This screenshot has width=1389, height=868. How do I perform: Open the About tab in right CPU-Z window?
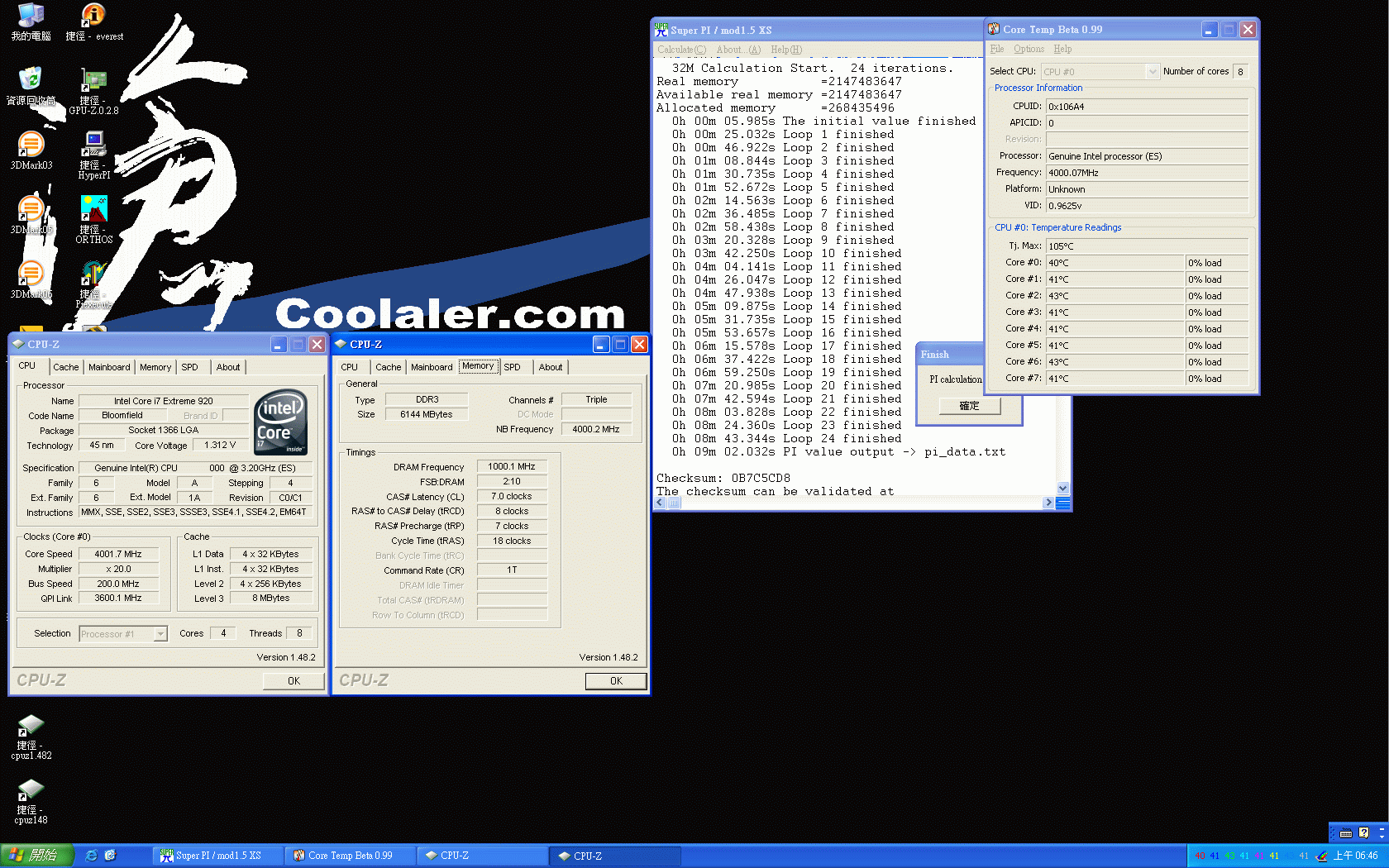pos(551,367)
